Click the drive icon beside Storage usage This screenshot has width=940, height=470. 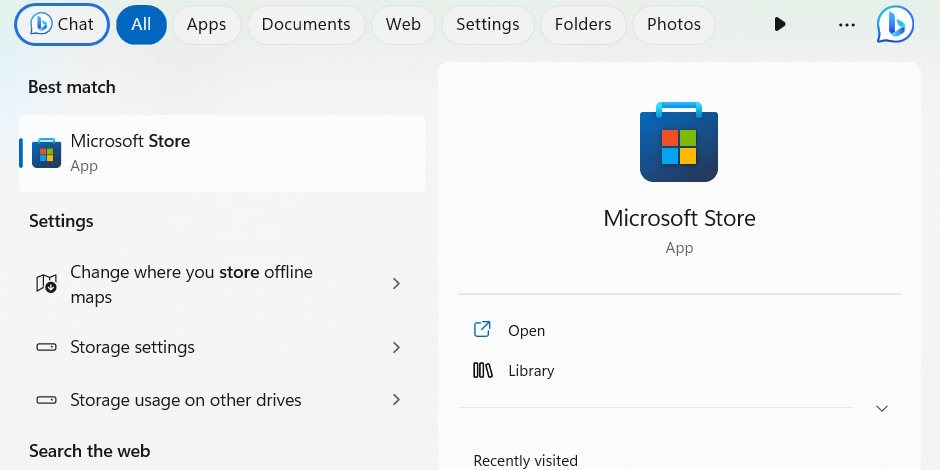(x=46, y=400)
